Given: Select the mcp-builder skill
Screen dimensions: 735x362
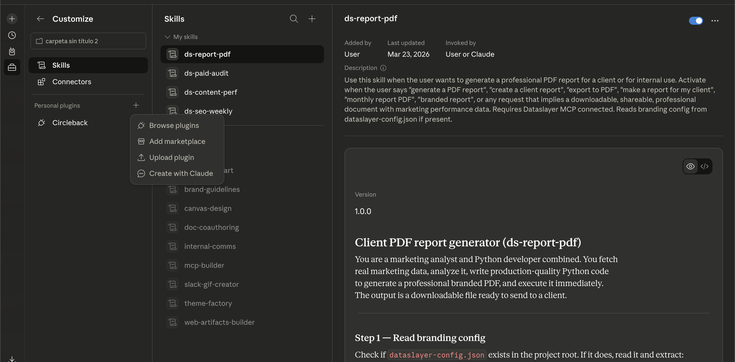Looking at the screenshot, I should (x=242, y=265).
